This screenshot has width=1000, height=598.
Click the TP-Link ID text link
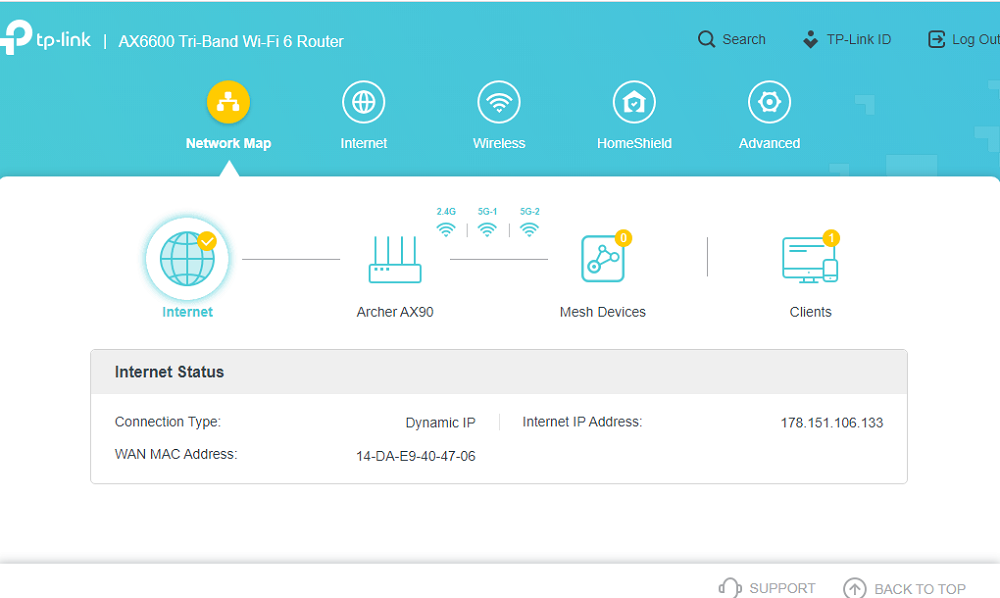click(858, 40)
